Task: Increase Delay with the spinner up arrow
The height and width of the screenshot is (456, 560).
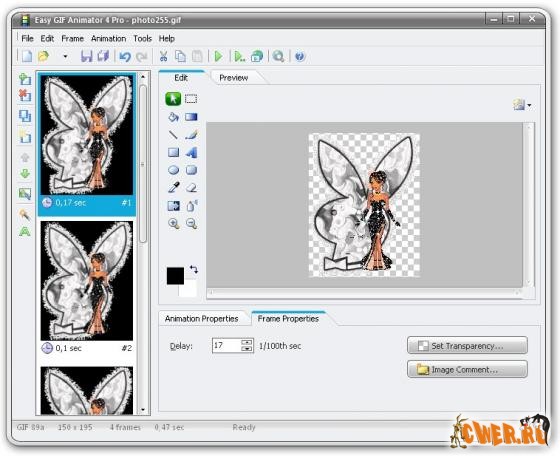Action: click(247, 342)
